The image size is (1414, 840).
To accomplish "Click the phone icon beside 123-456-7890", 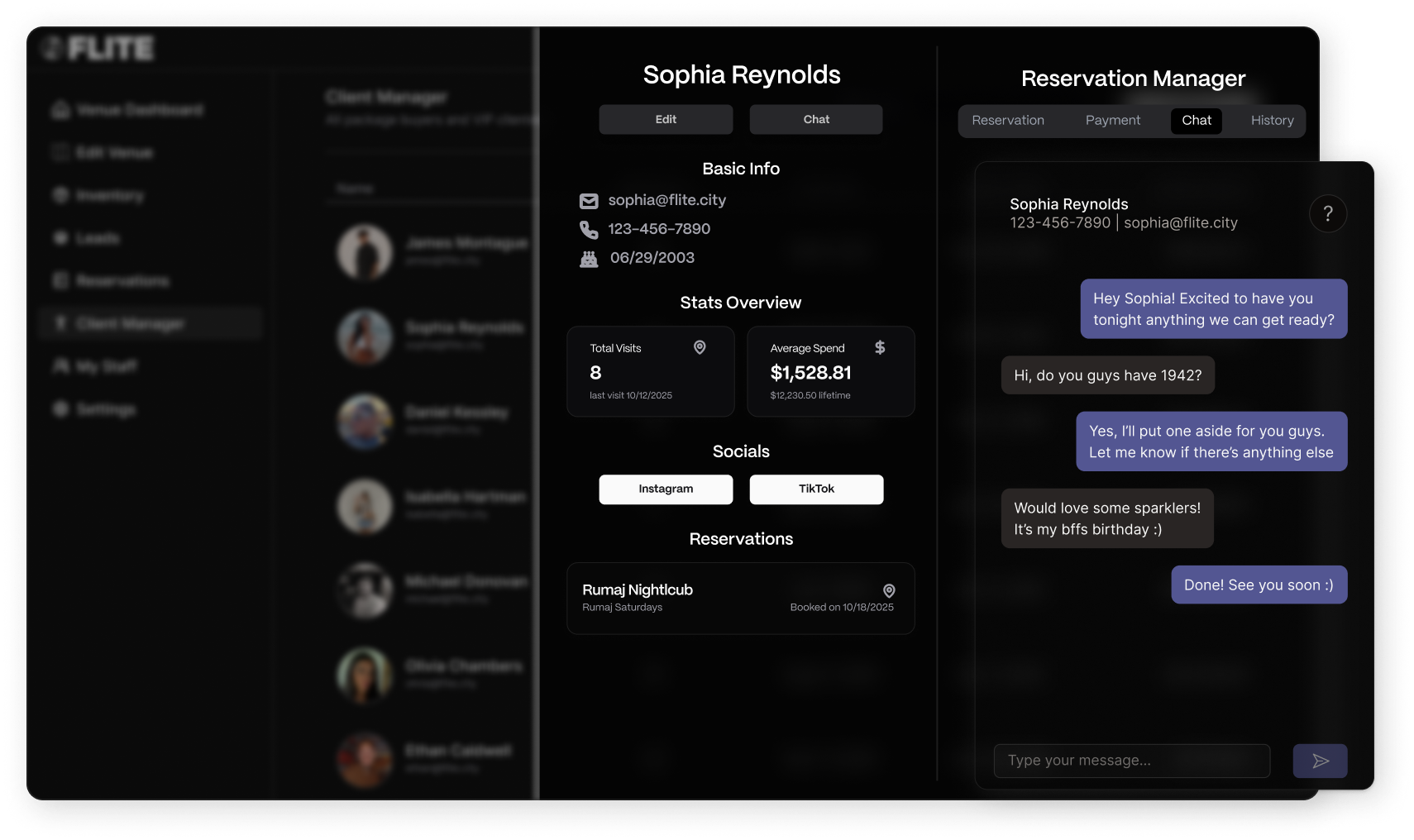I will 589,230.
